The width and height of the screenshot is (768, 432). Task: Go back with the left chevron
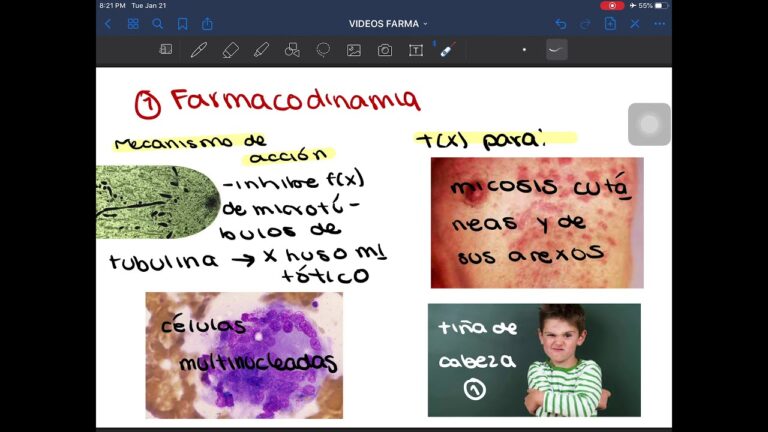coord(108,24)
